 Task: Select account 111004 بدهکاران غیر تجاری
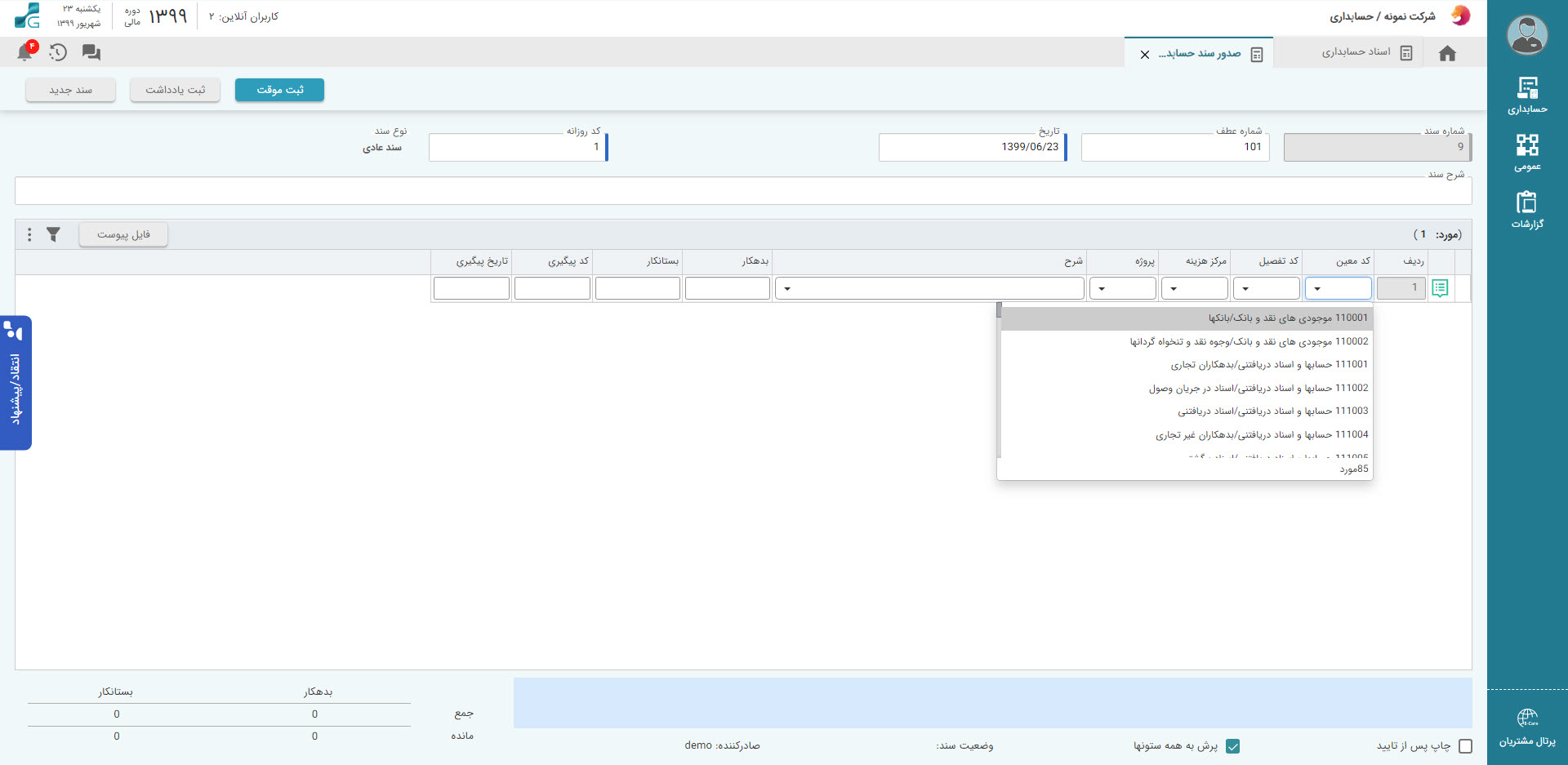pyautogui.click(x=1187, y=434)
